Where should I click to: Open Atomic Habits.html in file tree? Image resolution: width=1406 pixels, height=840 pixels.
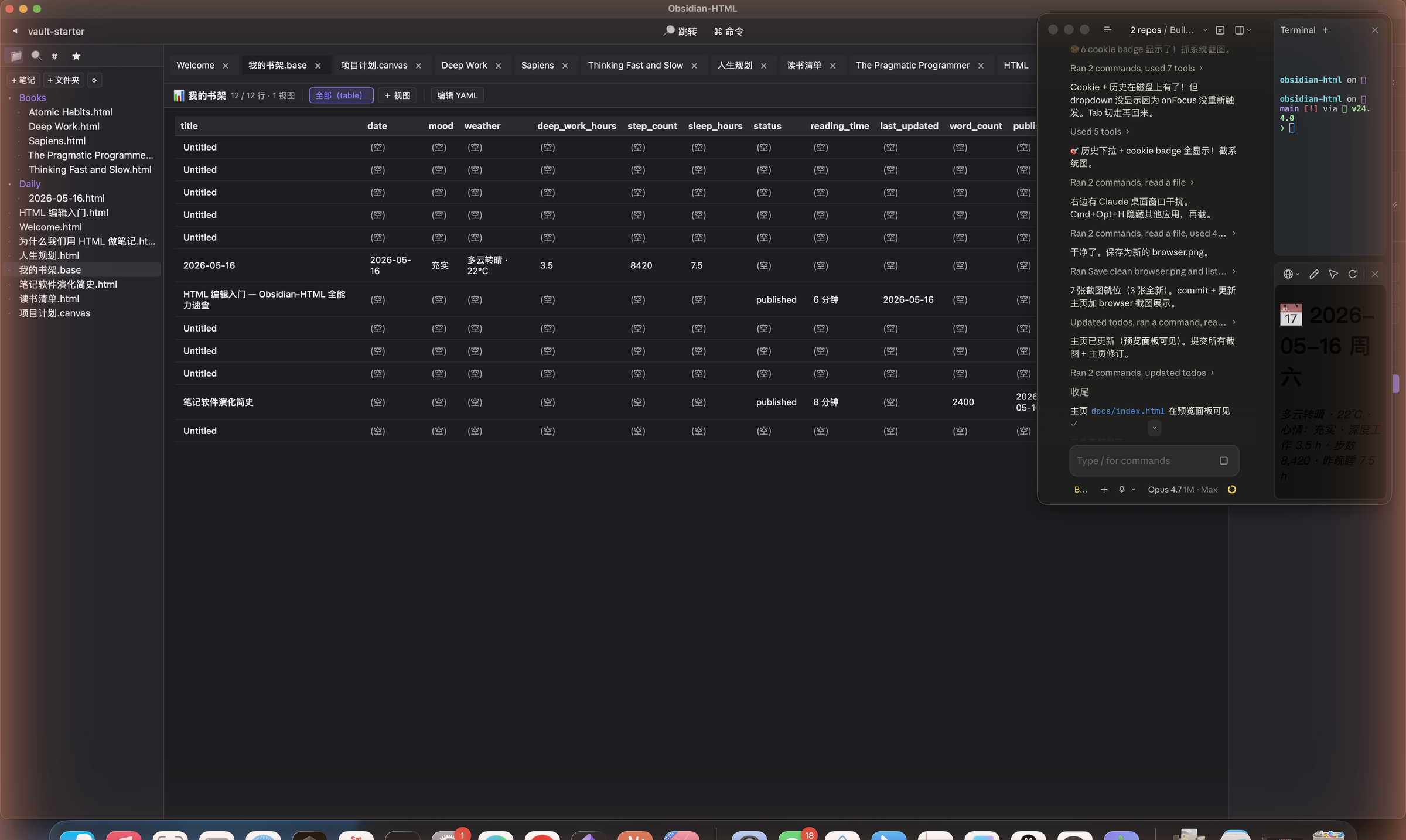[70, 112]
